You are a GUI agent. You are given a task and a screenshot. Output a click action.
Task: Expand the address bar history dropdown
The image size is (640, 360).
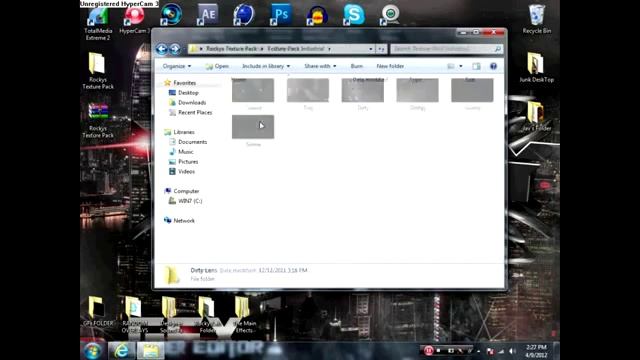(371, 49)
